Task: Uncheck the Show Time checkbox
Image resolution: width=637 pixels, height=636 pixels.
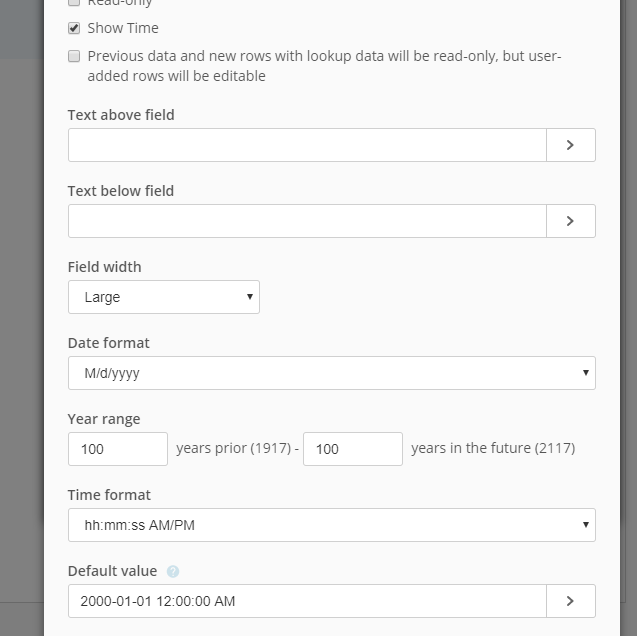Action: tap(74, 28)
